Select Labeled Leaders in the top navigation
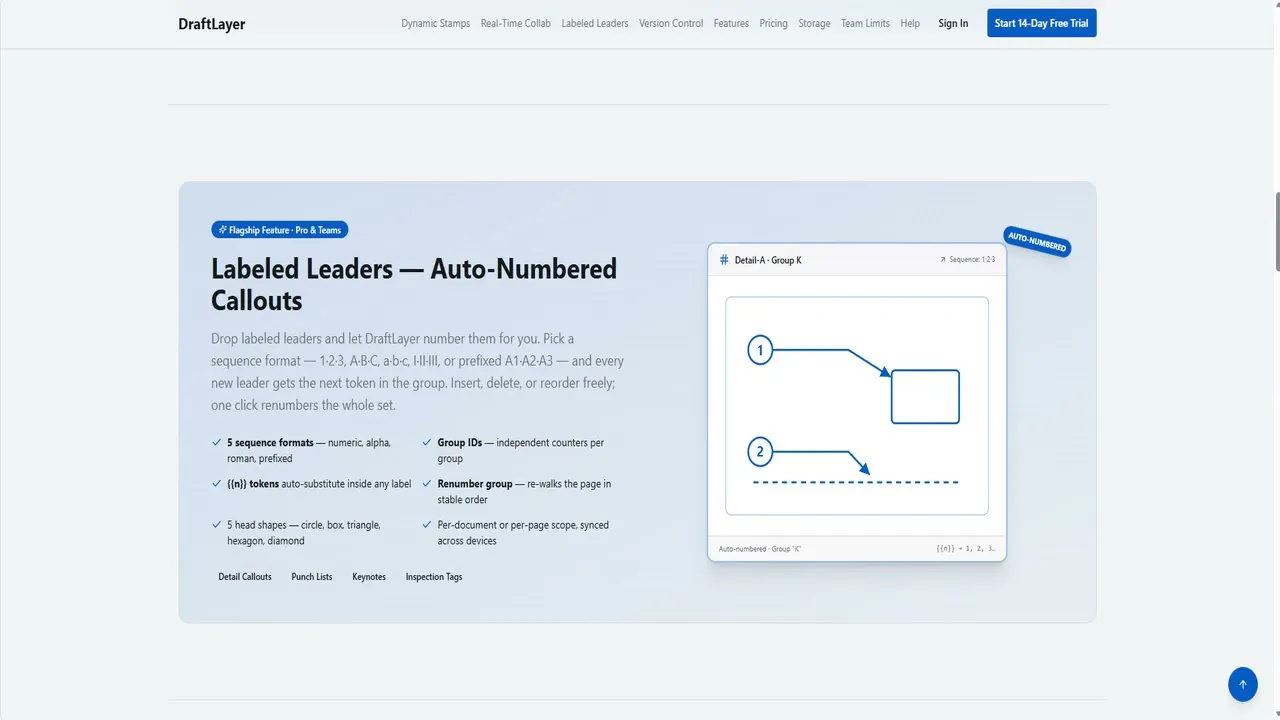Image resolution: width=1280 pixels, height=720 pixels. click(595, 23)
